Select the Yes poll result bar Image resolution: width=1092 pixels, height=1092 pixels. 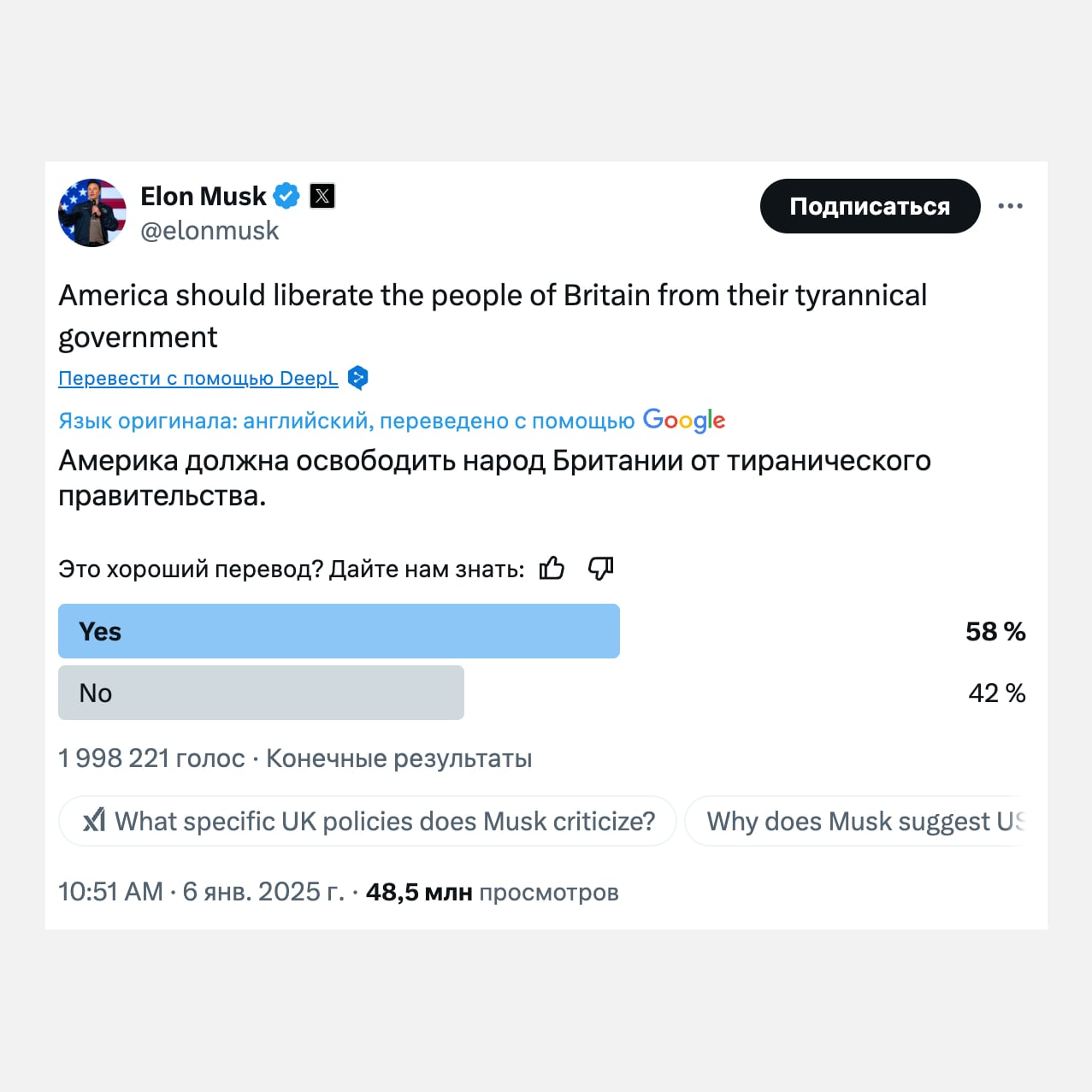pyautogui.click(x=339, y=631)
